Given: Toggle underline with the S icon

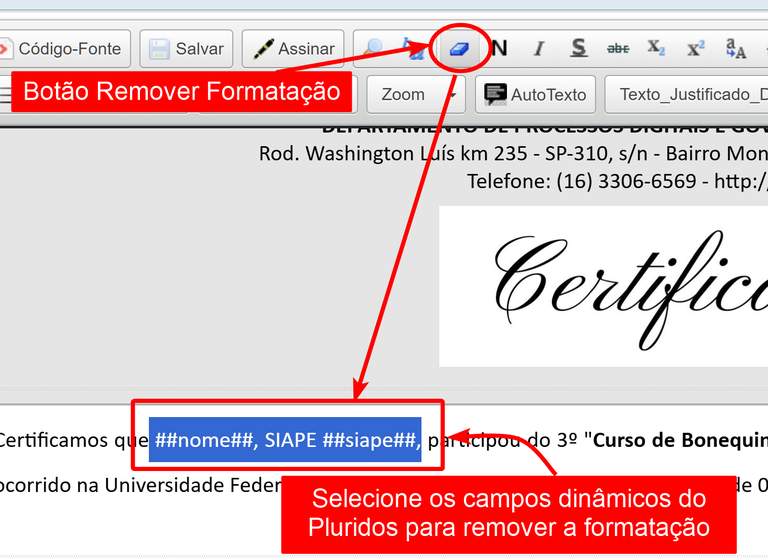Looking at the screenshot, I should pyautogui.click(x=578, y=48).
